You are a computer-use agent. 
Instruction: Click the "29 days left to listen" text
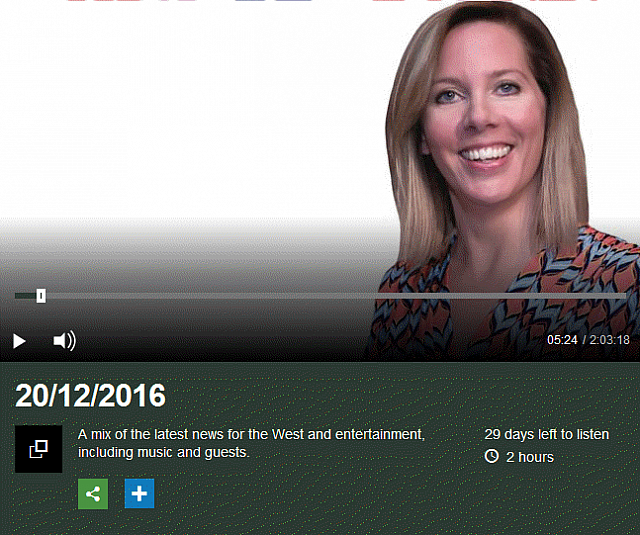click(x=560, y=435)
